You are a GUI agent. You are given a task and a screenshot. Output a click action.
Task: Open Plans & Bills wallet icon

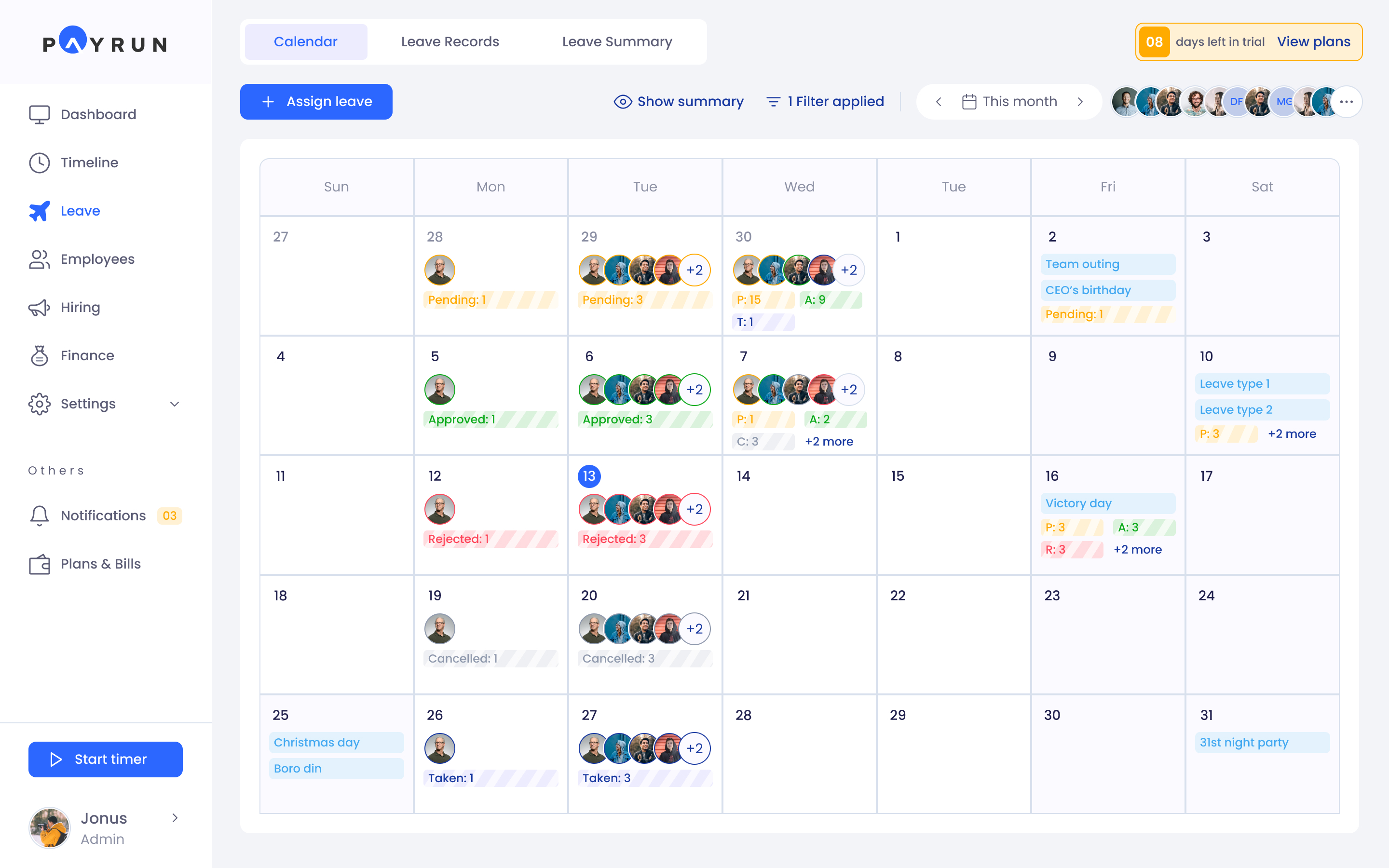click(39, 564)
